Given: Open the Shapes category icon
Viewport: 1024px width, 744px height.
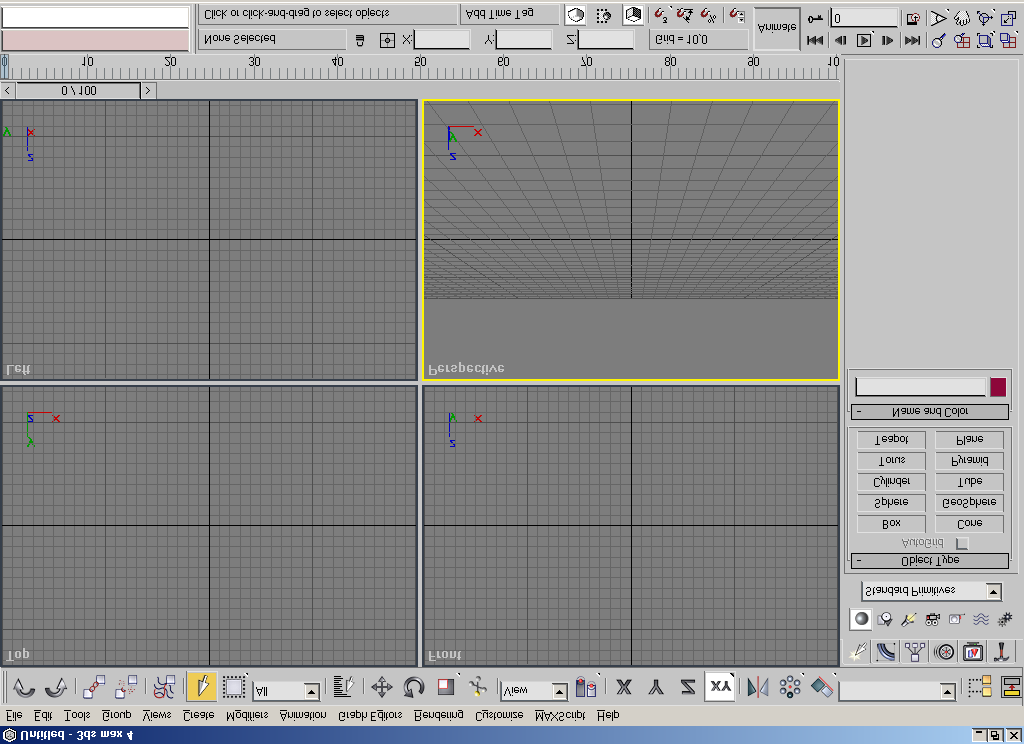Looking at the screenshot, I should [x=885, y=619].
